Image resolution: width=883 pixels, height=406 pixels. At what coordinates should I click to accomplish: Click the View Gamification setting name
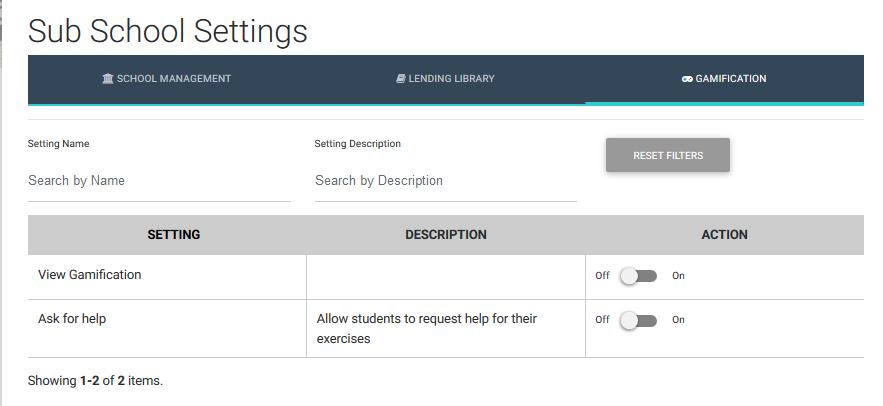90,275
